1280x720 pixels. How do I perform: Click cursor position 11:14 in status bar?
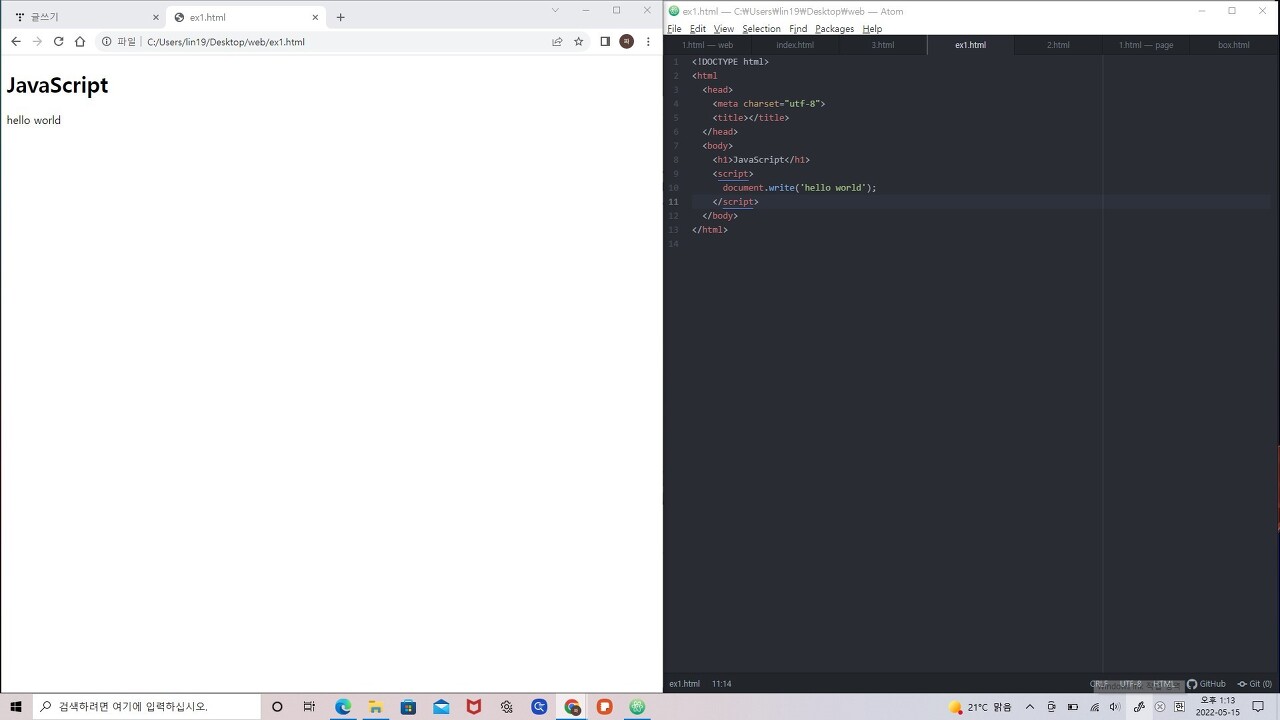click(x=722, y=684)
